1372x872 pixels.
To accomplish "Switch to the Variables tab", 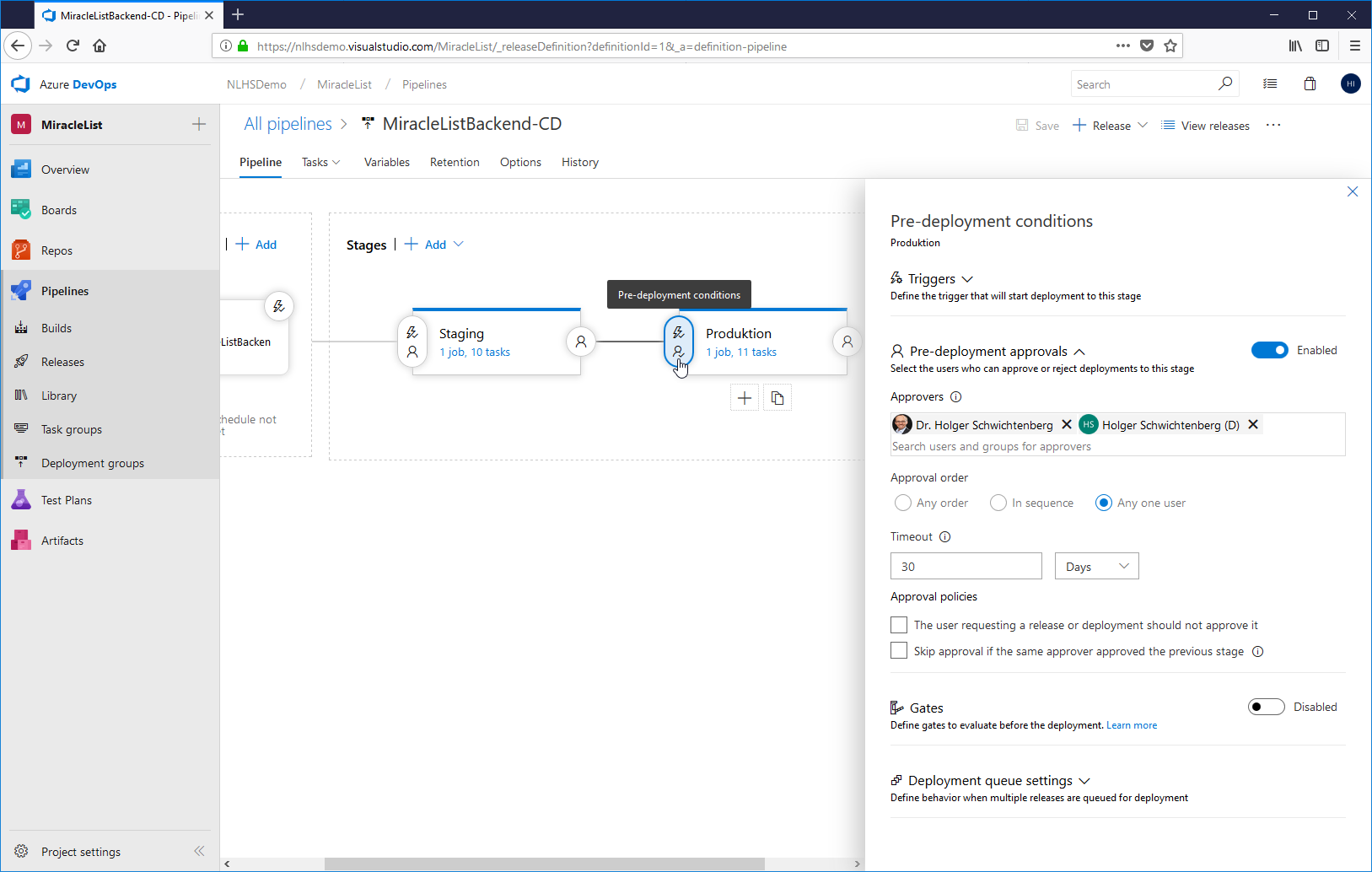I will click(386, 162).
